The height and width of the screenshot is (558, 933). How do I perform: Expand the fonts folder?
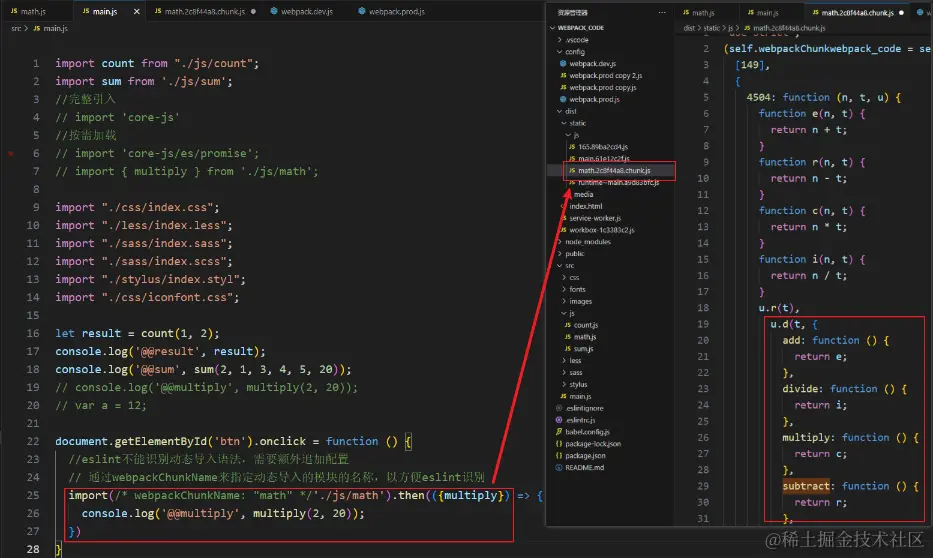coord(563,289)
